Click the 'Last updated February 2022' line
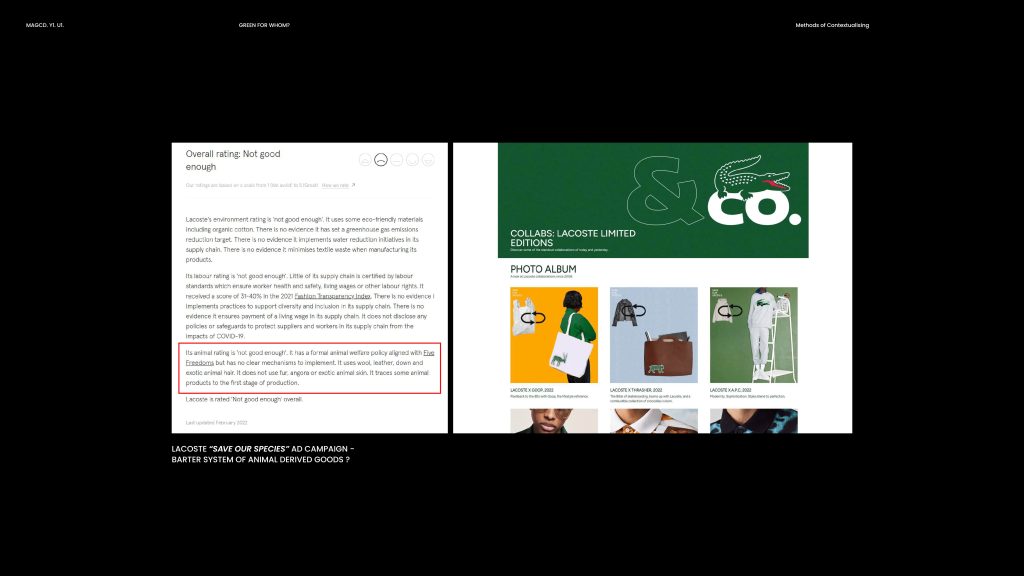Image resolution: width=1024 pixels, height=576 pixels. pyautogui.click(x=216, y=423)
